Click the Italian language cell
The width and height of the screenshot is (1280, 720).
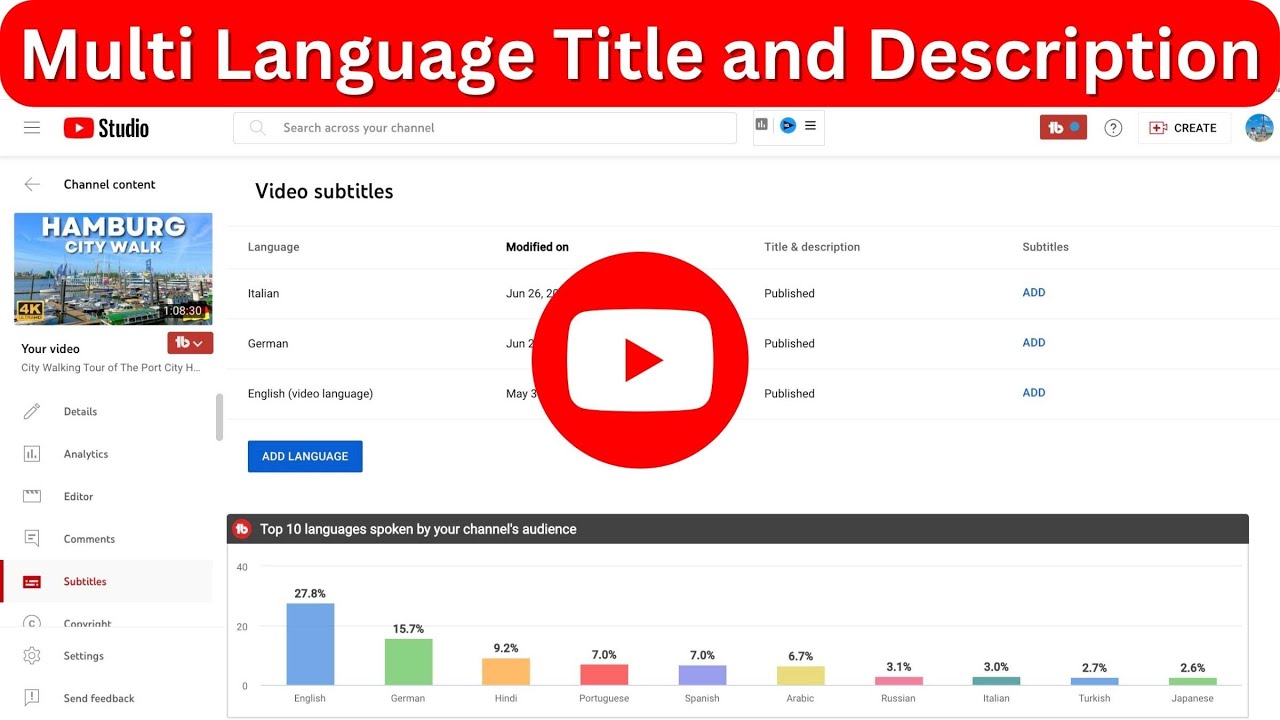tap(264, 293)
